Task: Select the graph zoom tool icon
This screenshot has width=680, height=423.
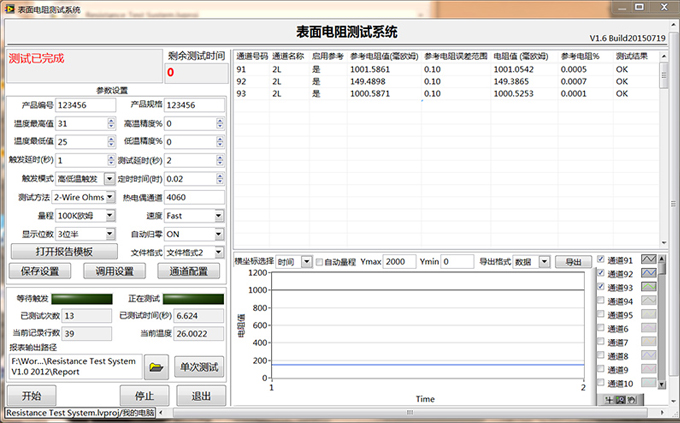Action: 620,400
